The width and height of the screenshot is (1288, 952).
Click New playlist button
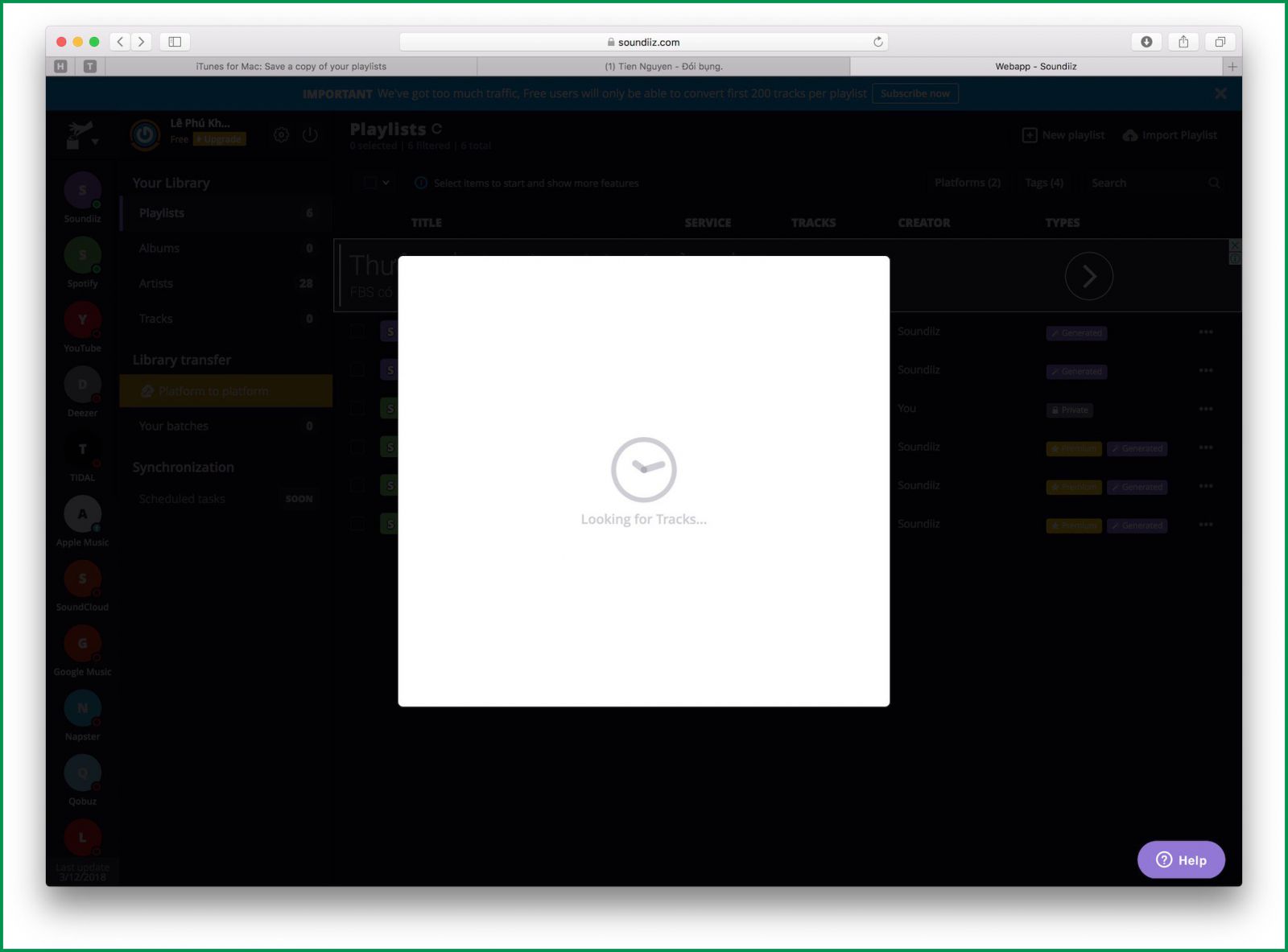[1063, 135]
